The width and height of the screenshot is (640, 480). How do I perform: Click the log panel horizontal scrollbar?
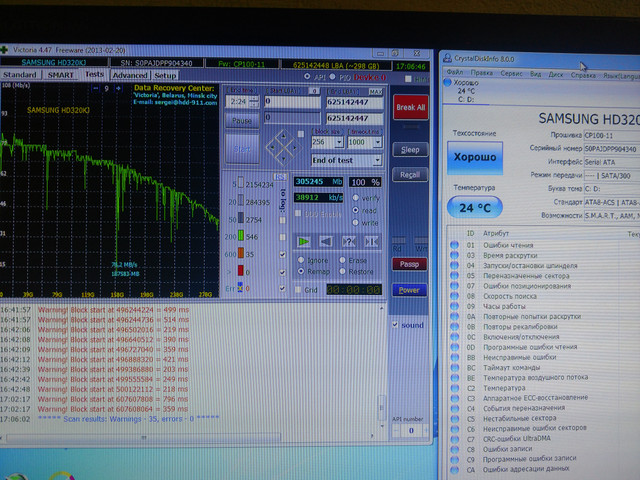click(x=186, y=437)
